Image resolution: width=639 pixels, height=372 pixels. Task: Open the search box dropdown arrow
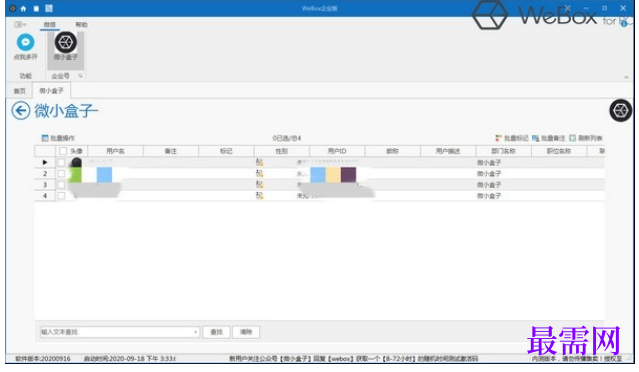click(x=196, y=332)
